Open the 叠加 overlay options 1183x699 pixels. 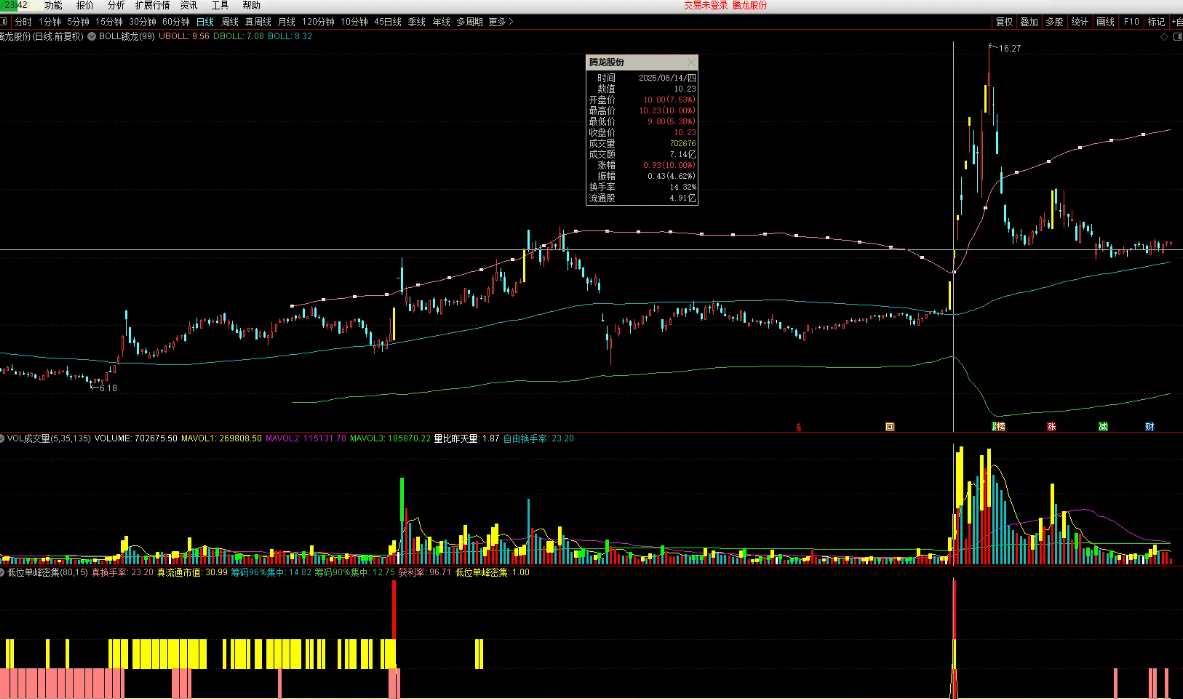(1029, 21)
